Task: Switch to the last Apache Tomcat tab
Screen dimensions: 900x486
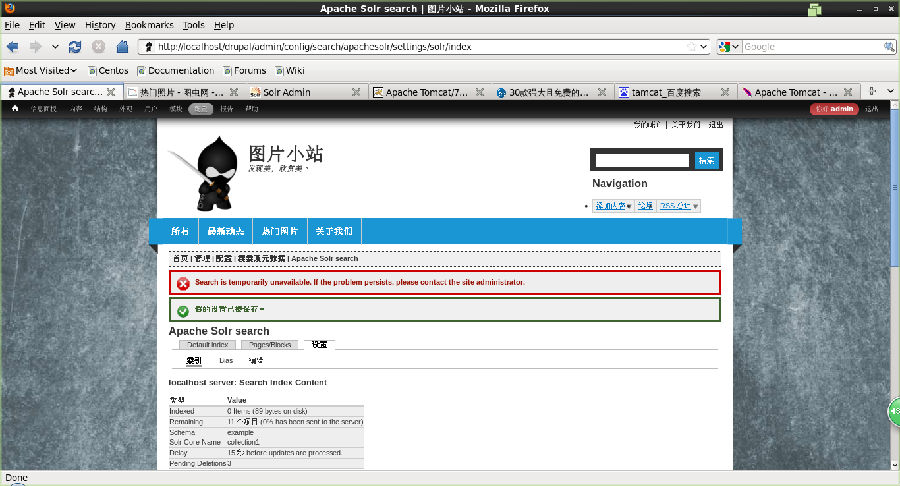Action: 796,92
